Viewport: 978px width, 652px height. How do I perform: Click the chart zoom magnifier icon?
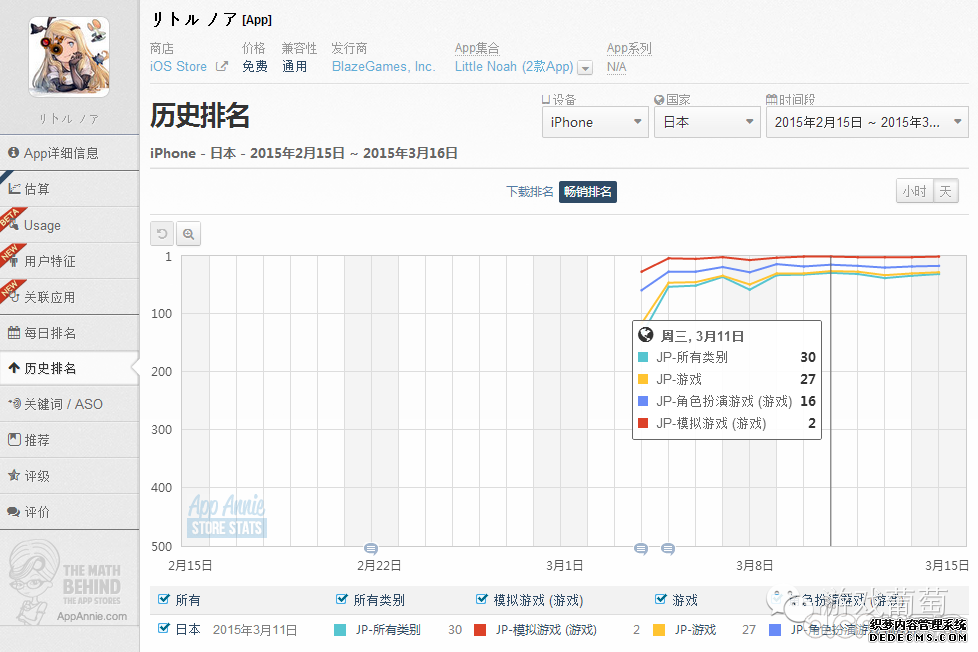pyautogui.click(x=188, y=234)
